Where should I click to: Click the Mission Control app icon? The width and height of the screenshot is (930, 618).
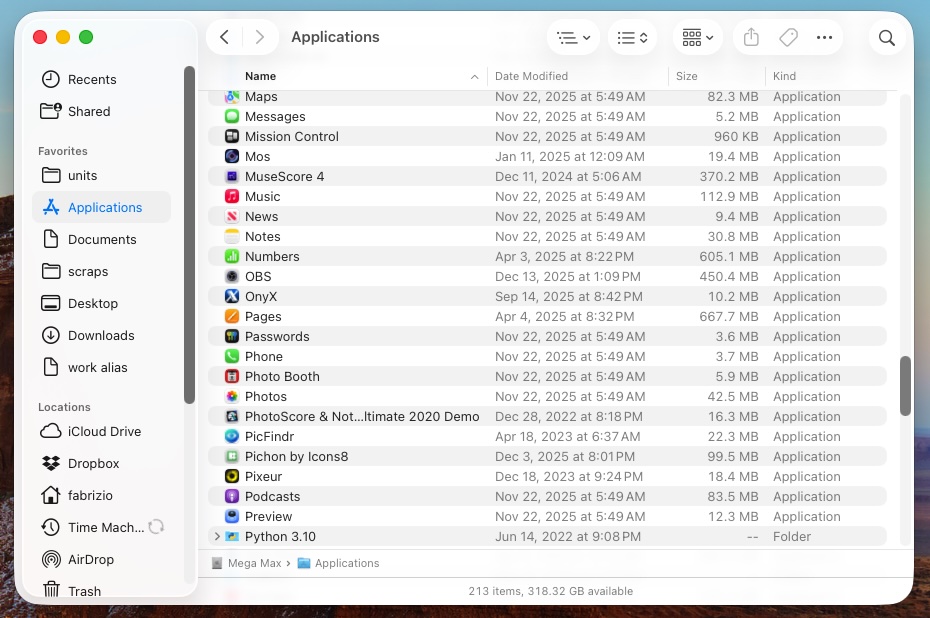pos(232,136)
